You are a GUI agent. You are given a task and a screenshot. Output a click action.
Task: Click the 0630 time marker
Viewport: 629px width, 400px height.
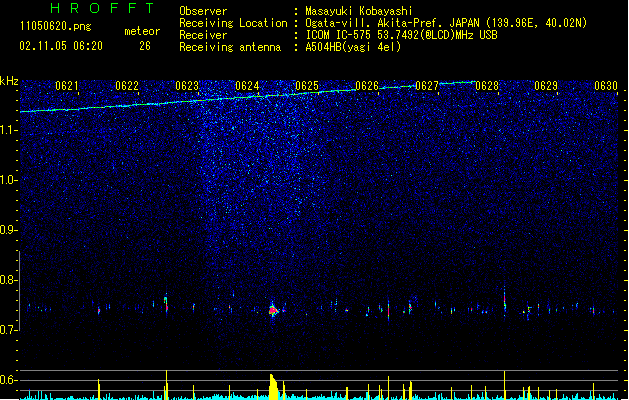point(606,86)
